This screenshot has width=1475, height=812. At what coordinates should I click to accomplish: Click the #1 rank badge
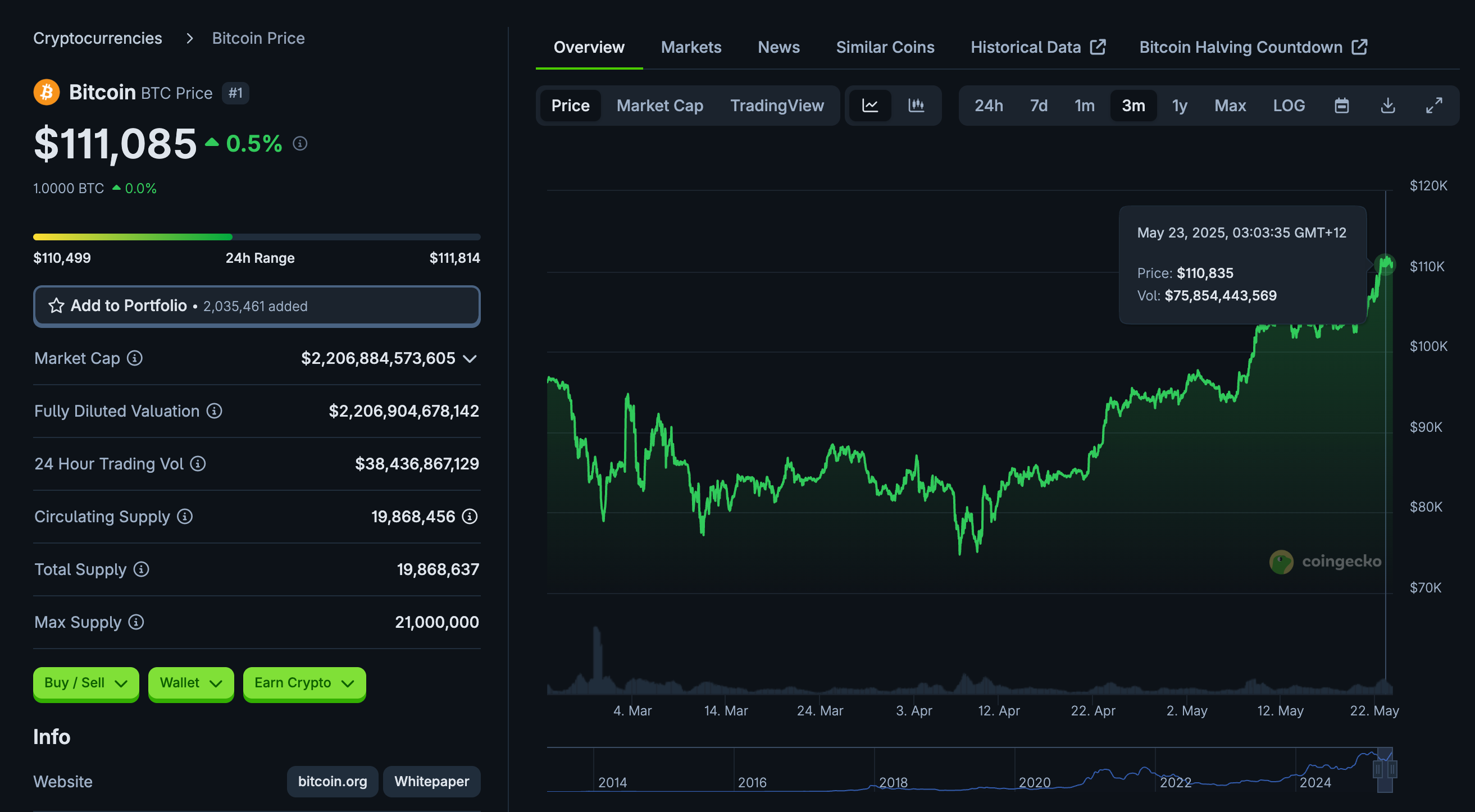[235, 93]
